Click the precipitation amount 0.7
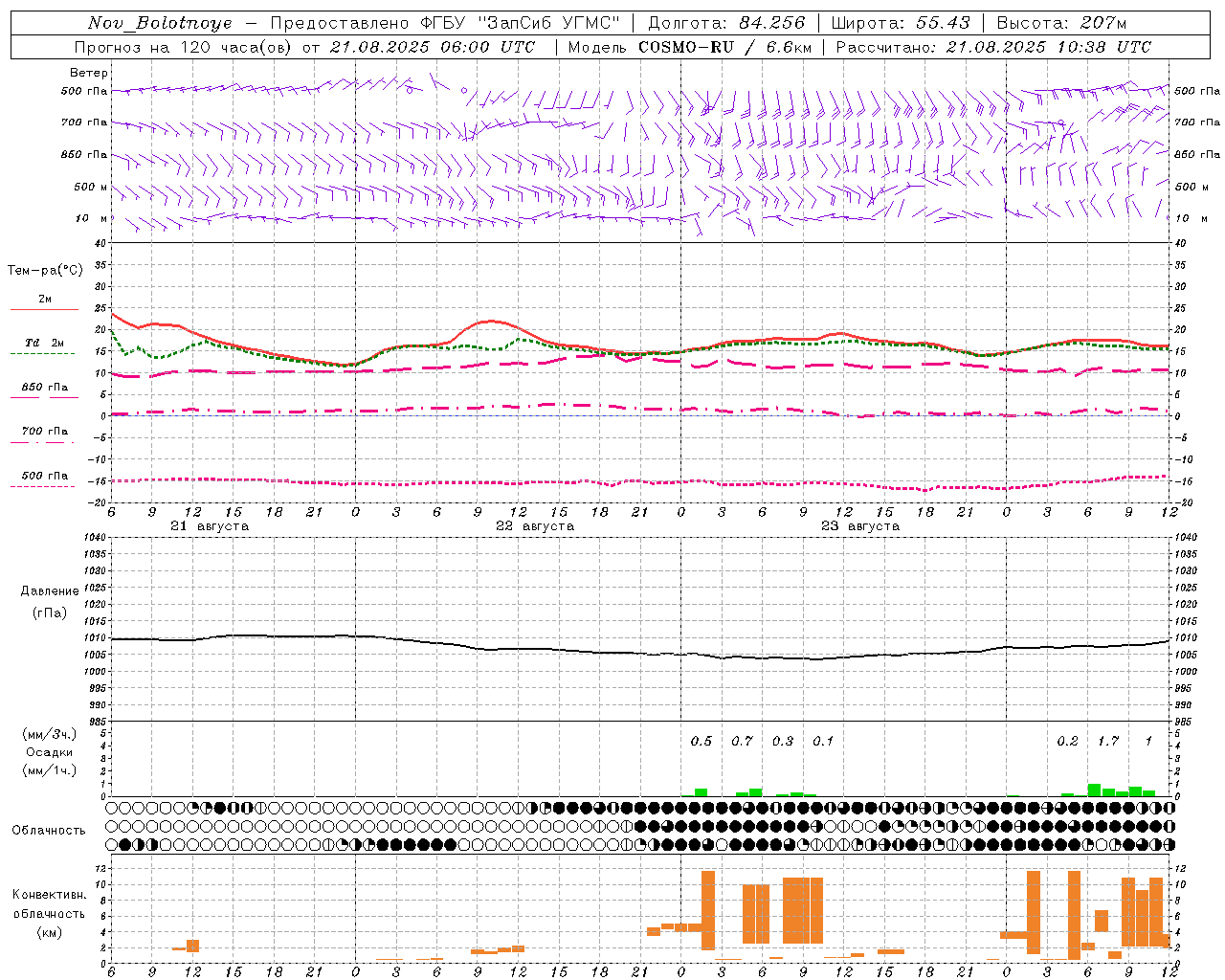The height and width of the screenshot is (980, 1225). click(x=742, y=741)
